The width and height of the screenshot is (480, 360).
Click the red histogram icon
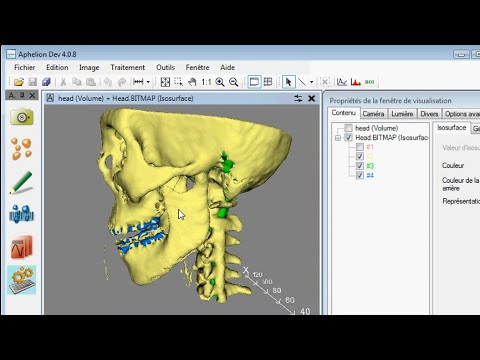pos(356,82)
